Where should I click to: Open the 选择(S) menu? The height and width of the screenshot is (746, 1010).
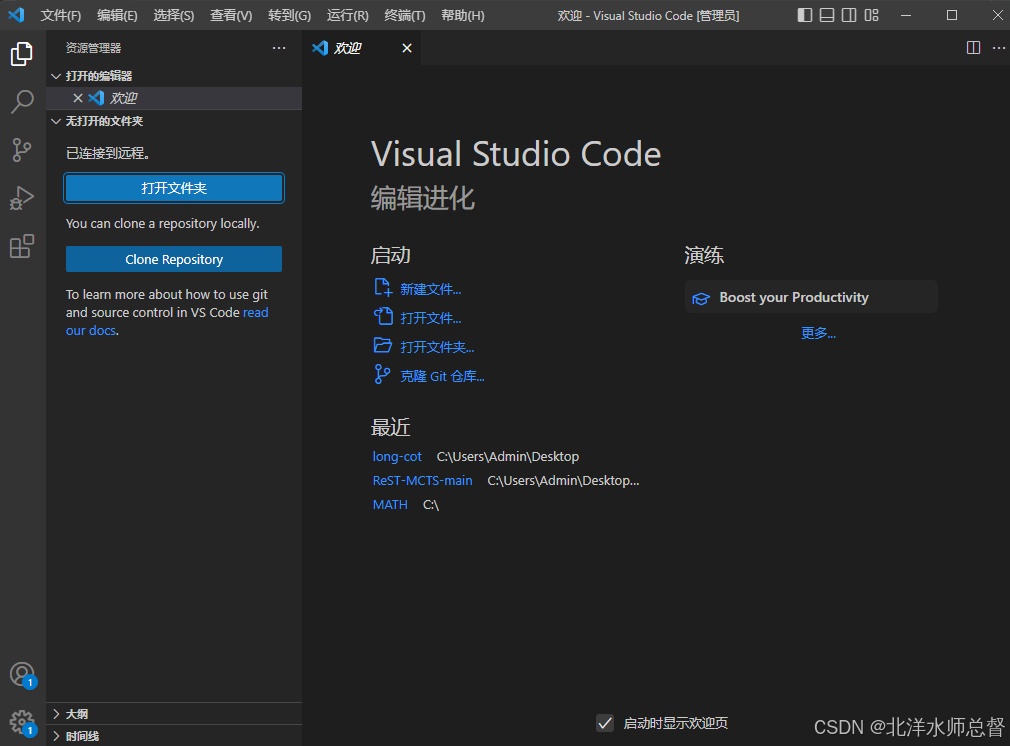[x=174, y=15]
